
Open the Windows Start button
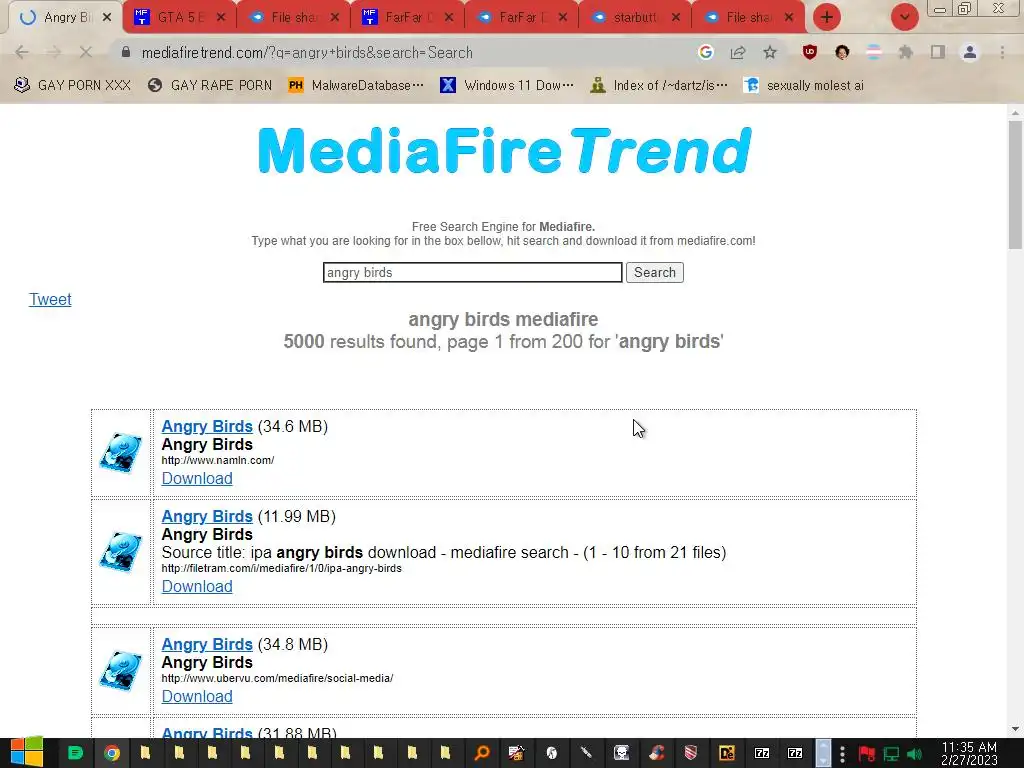pos(27,753)
